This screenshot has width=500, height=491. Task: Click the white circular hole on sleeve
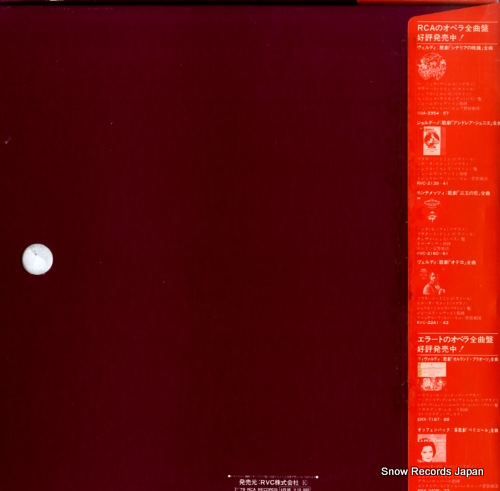(x=38, y=259)
